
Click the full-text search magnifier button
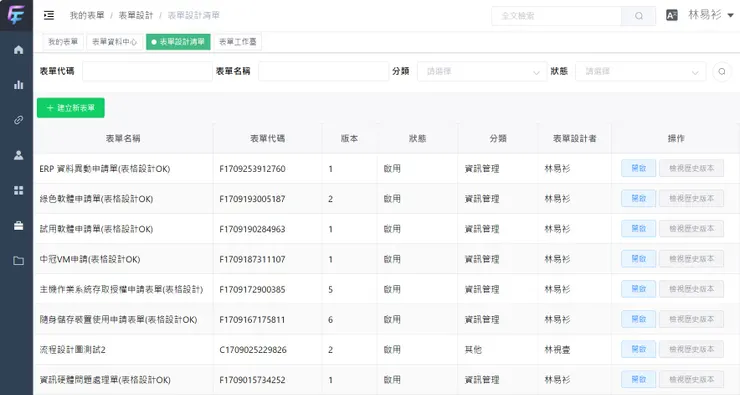[x=639, y=16]
